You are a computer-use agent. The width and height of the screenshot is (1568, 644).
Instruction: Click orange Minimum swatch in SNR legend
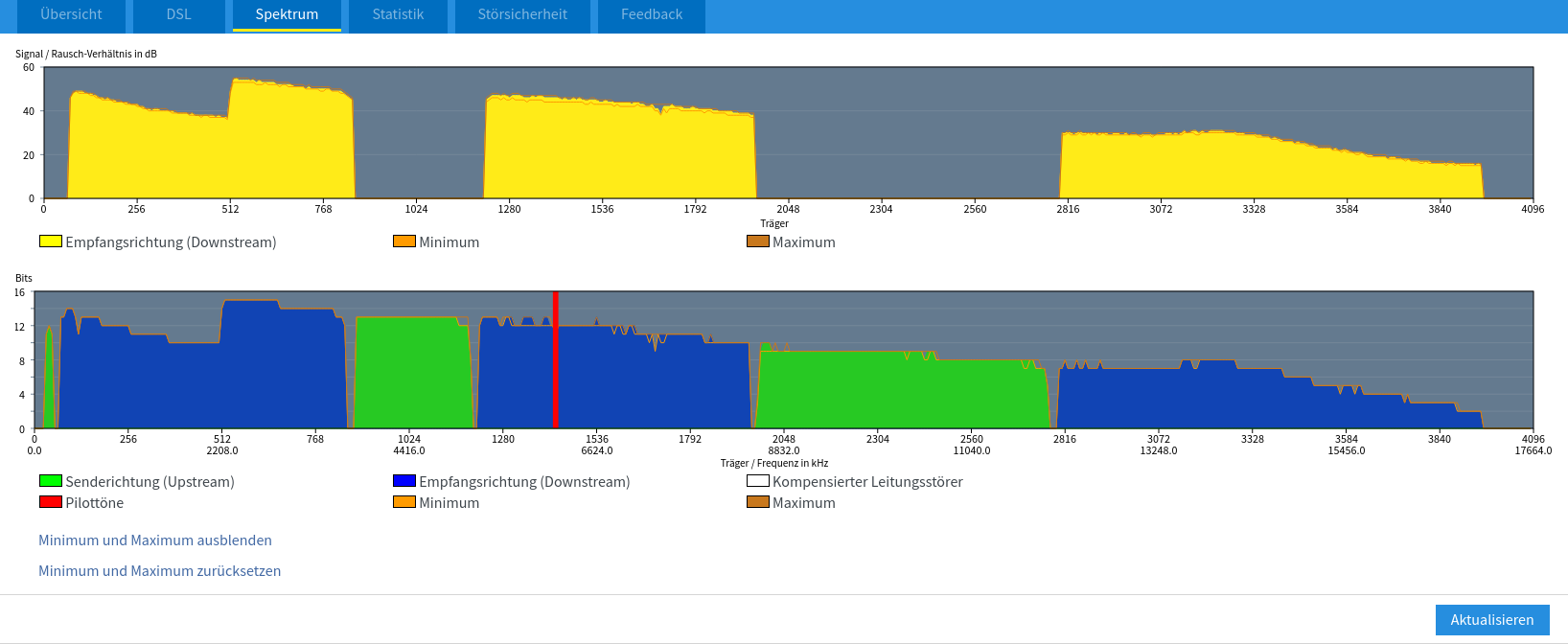(x=404, y=241)
